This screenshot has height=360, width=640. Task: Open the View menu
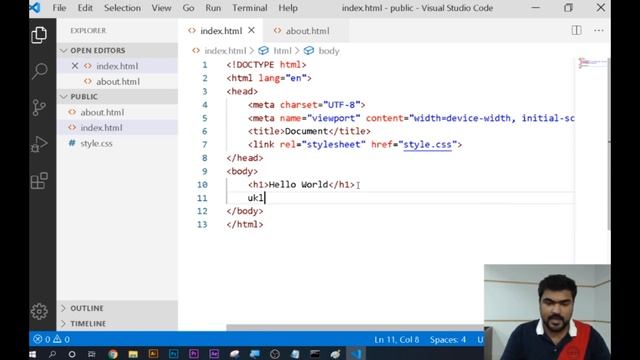161,8
